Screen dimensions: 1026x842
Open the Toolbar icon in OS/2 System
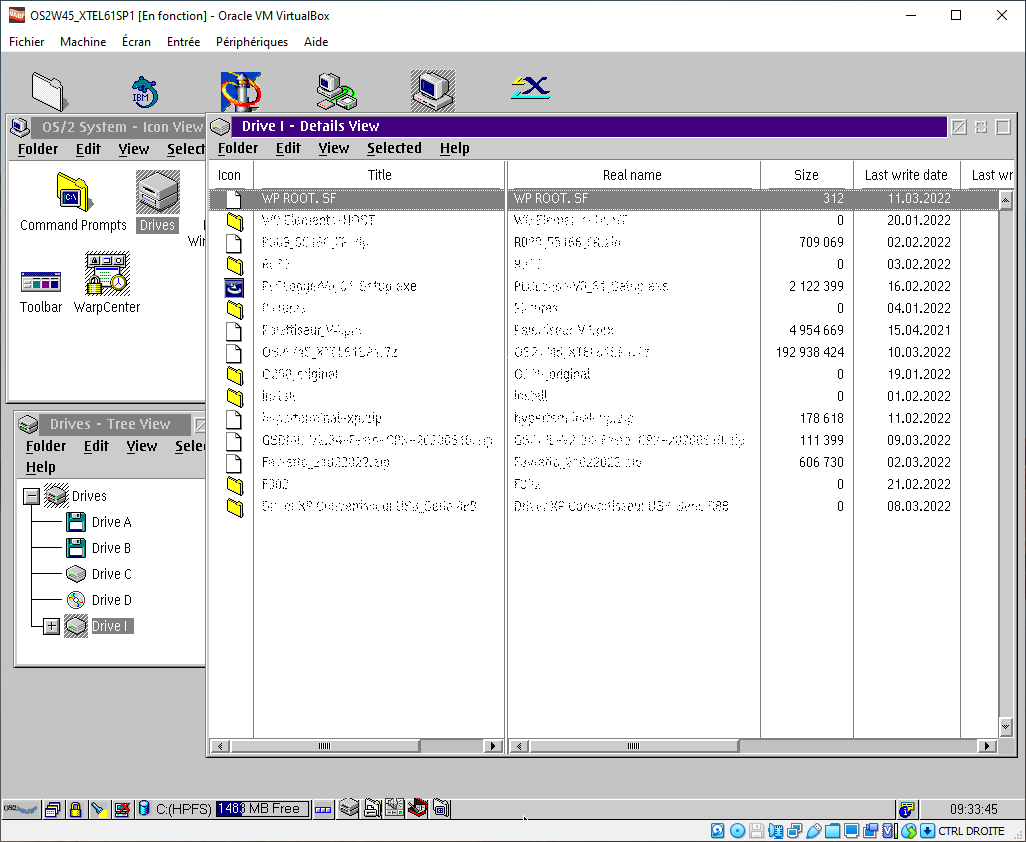(40, 281)
